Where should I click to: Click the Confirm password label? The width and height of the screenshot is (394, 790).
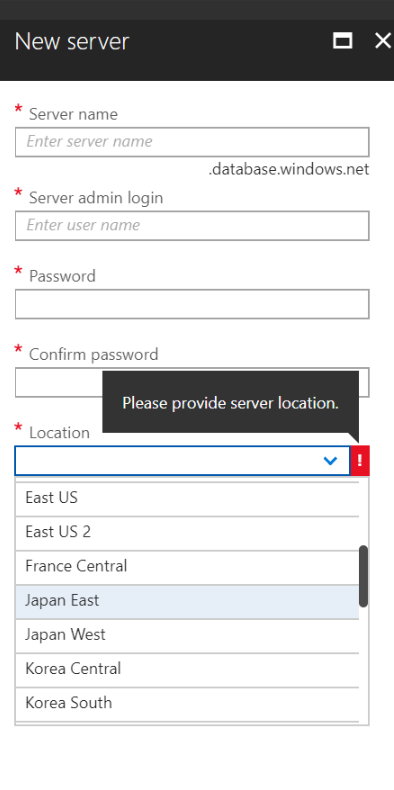tap(93, 355)
